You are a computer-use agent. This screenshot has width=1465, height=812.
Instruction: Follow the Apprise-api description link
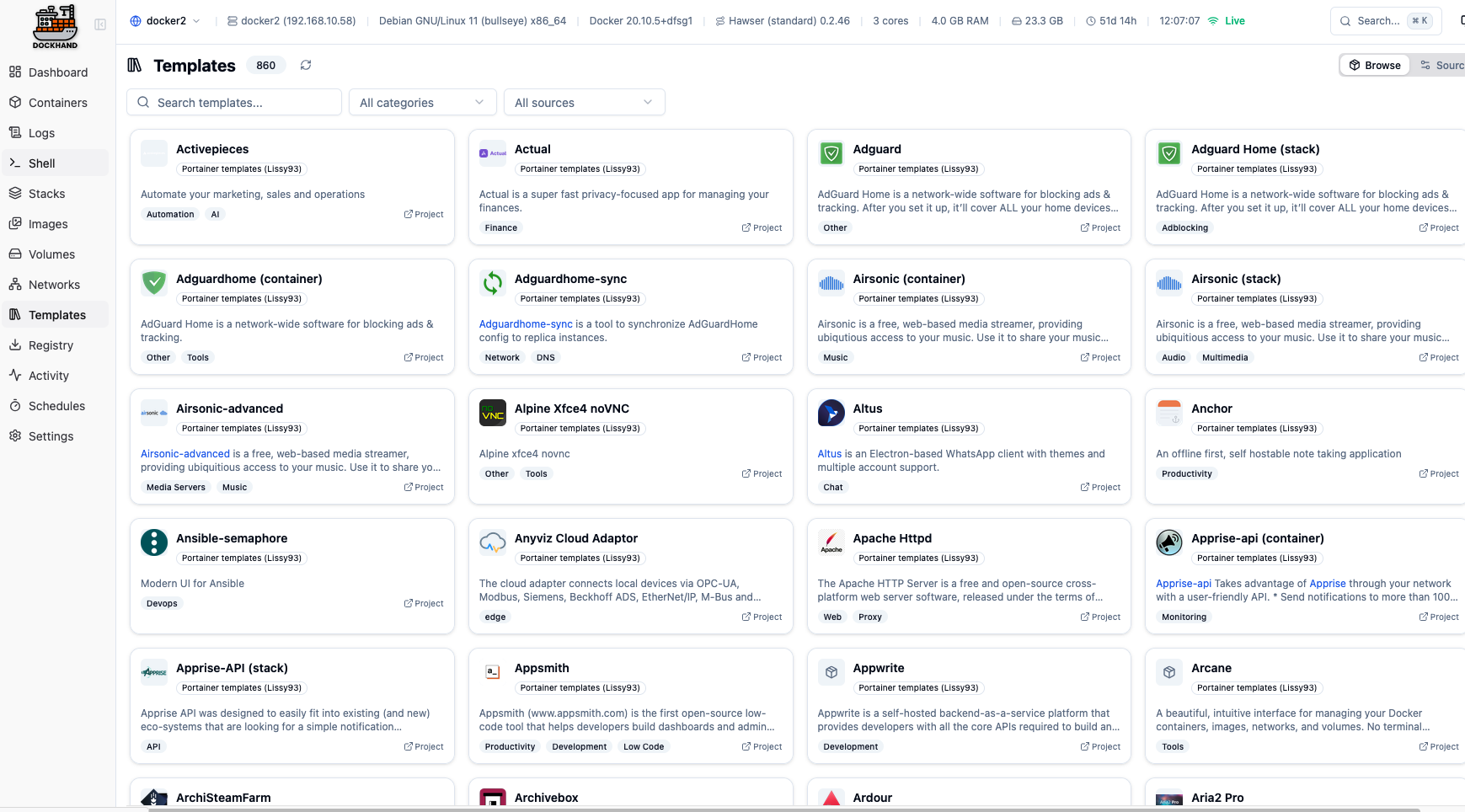click(x=1184, y=584)
